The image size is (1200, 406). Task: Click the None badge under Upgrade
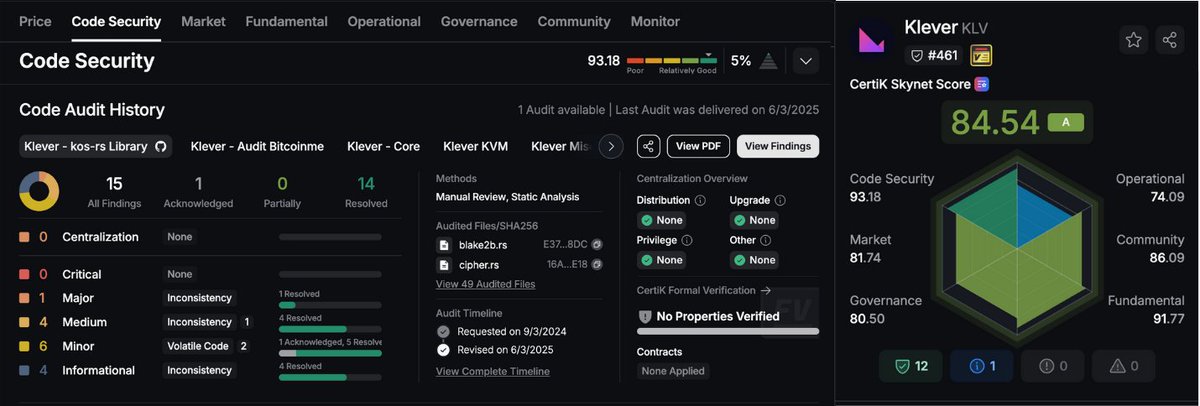(755, 220)
